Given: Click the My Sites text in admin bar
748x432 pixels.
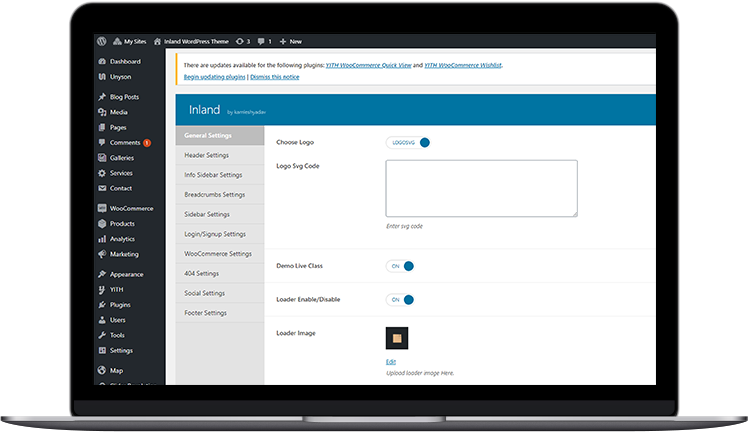Looking at the screenshot, I should click(x=135, y=41).
